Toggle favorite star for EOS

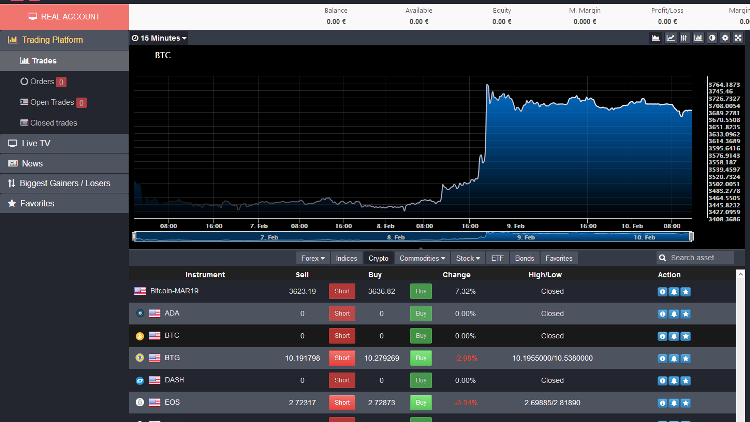685,403
